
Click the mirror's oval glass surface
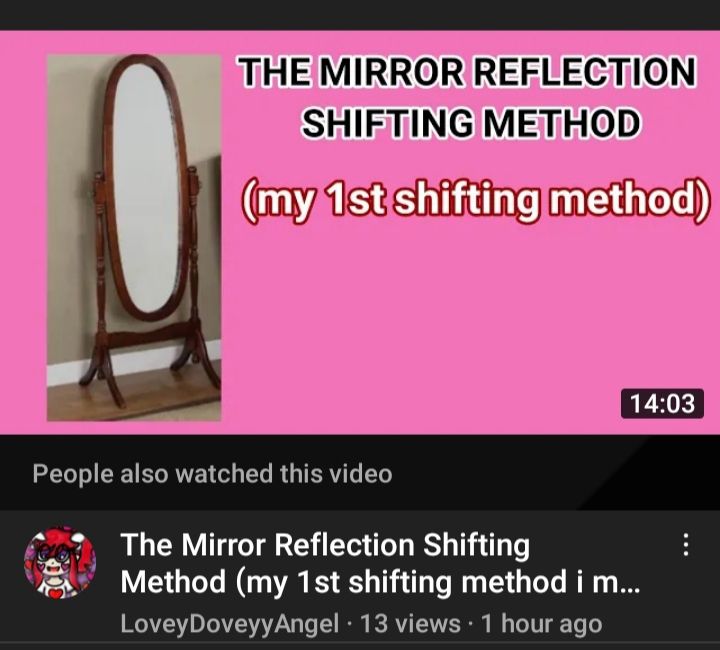coord(146,188)
